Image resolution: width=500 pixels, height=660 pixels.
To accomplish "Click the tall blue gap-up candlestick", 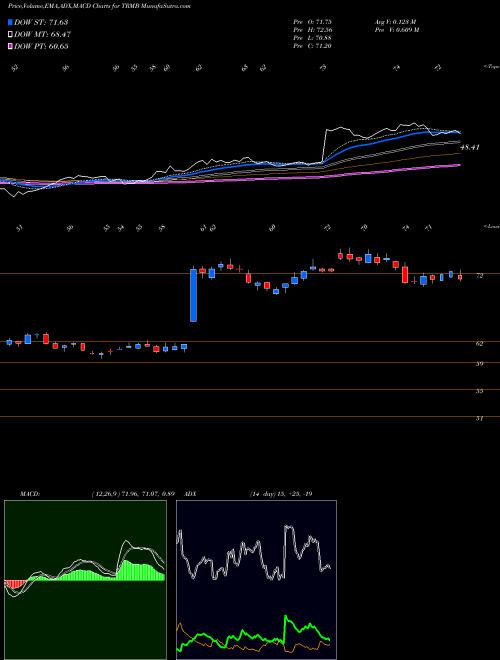I will pyautogui.click(x=193, y=295).
